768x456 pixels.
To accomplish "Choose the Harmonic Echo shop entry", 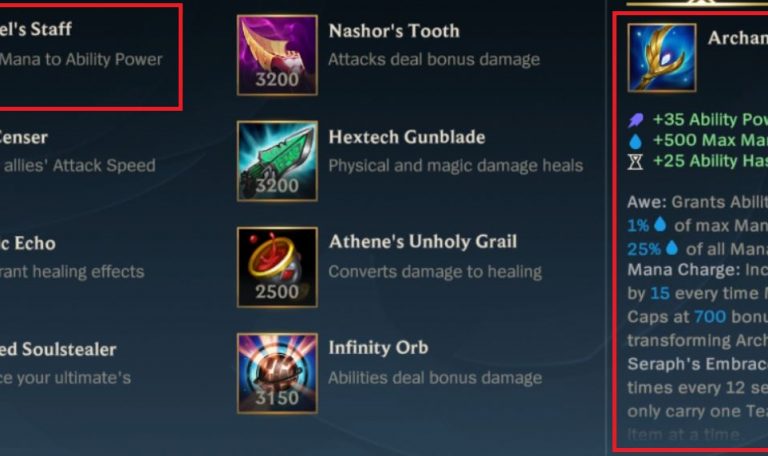I will coord(72,257).
